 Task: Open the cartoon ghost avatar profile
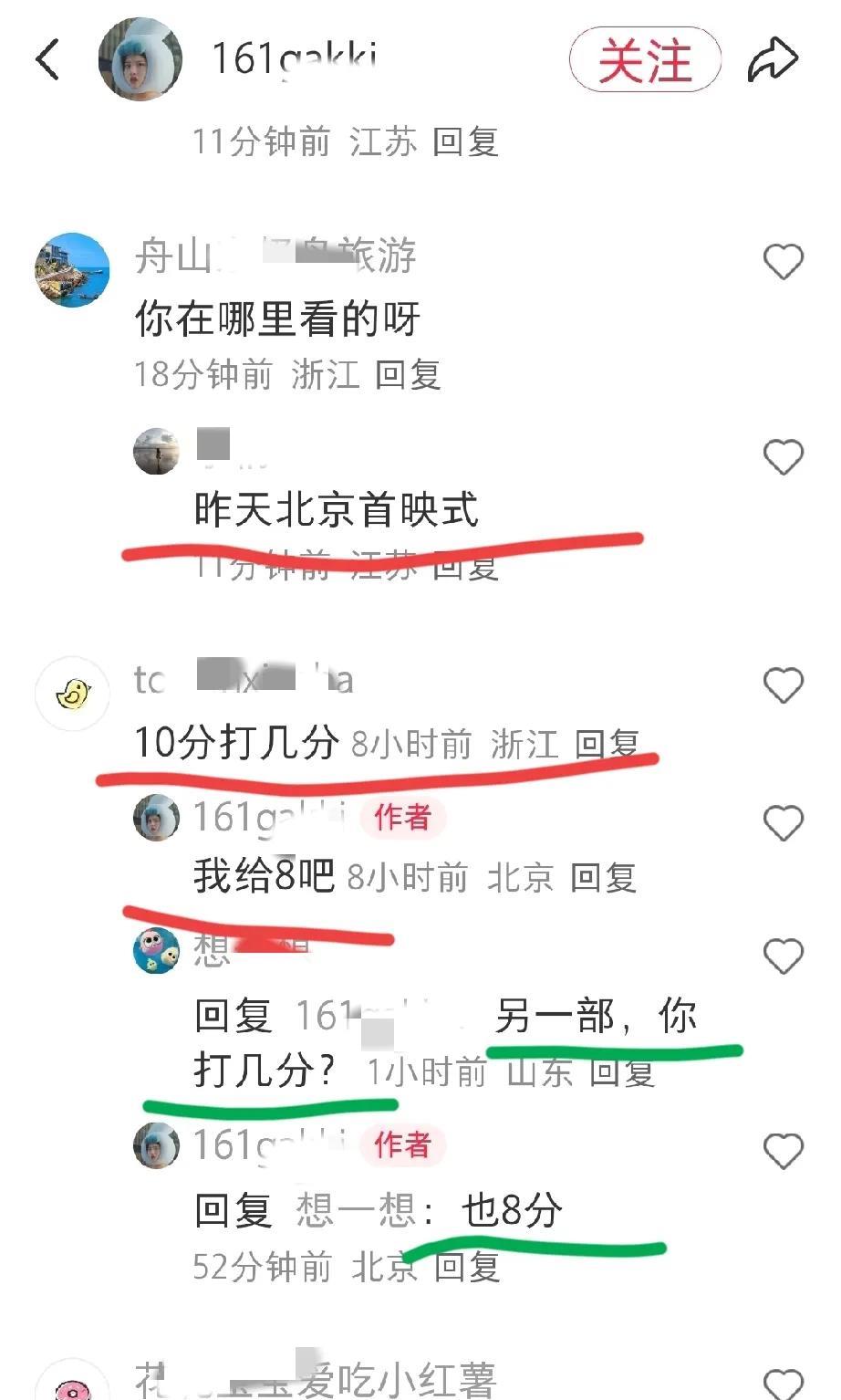(157, 951)
